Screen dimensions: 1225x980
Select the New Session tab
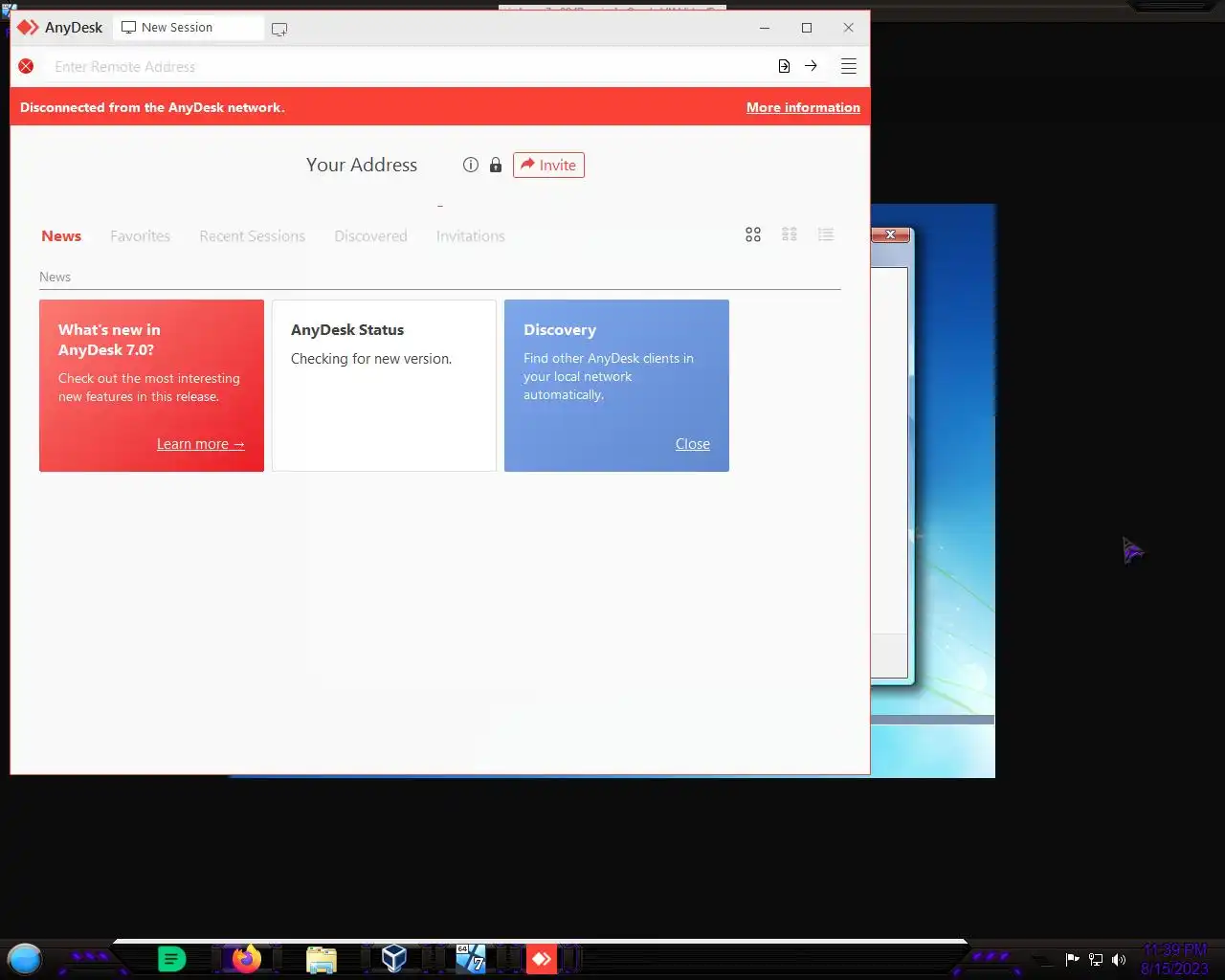point(189,28)
